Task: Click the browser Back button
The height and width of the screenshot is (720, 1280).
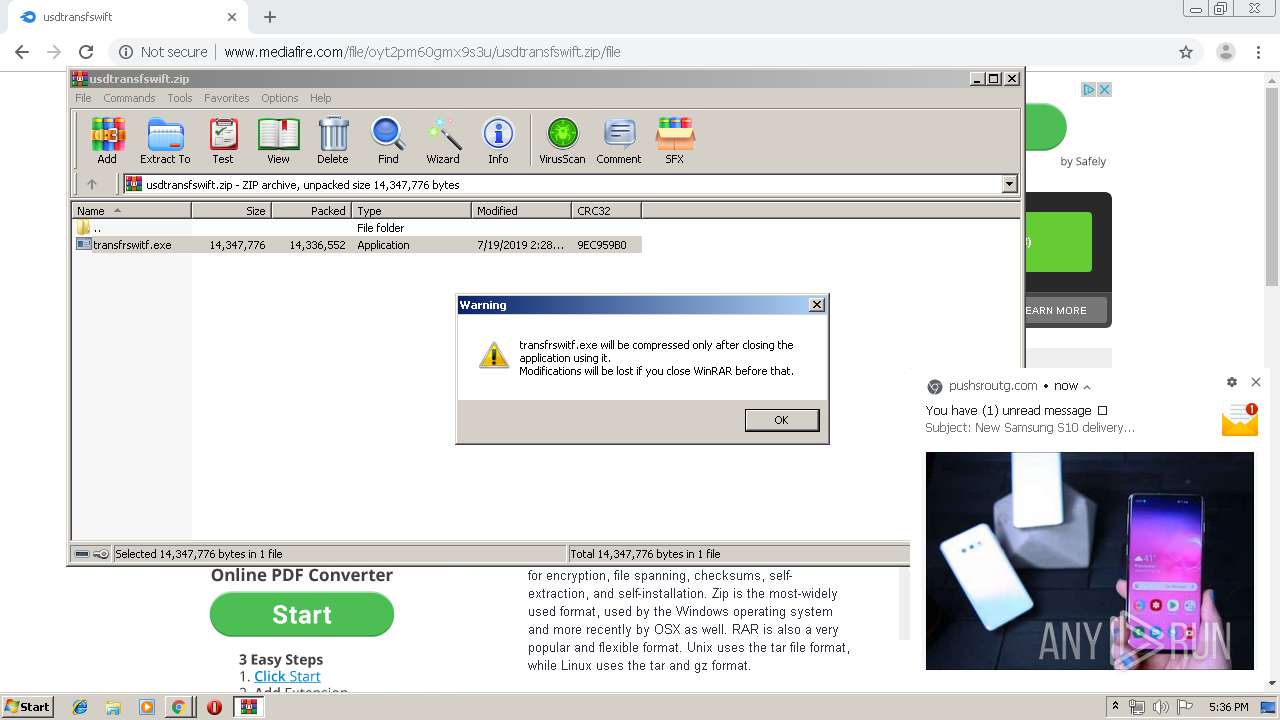Action: [x=22, y=52]
